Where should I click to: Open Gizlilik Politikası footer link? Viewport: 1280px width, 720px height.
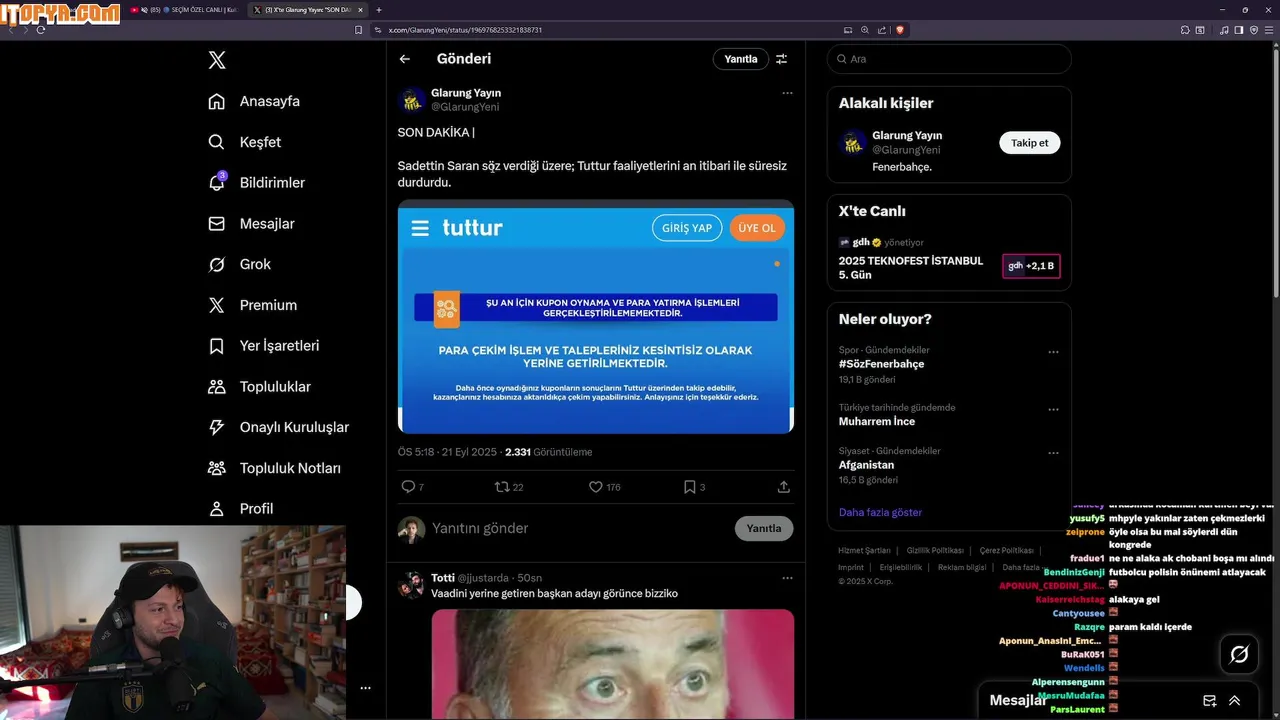coord(935,551)
